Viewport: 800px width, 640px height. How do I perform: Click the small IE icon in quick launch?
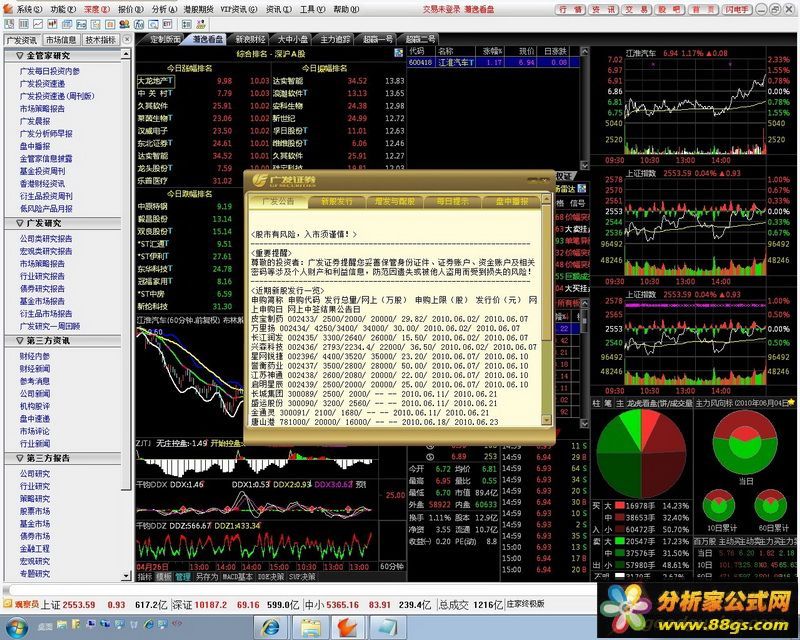(x=149, y=624)
